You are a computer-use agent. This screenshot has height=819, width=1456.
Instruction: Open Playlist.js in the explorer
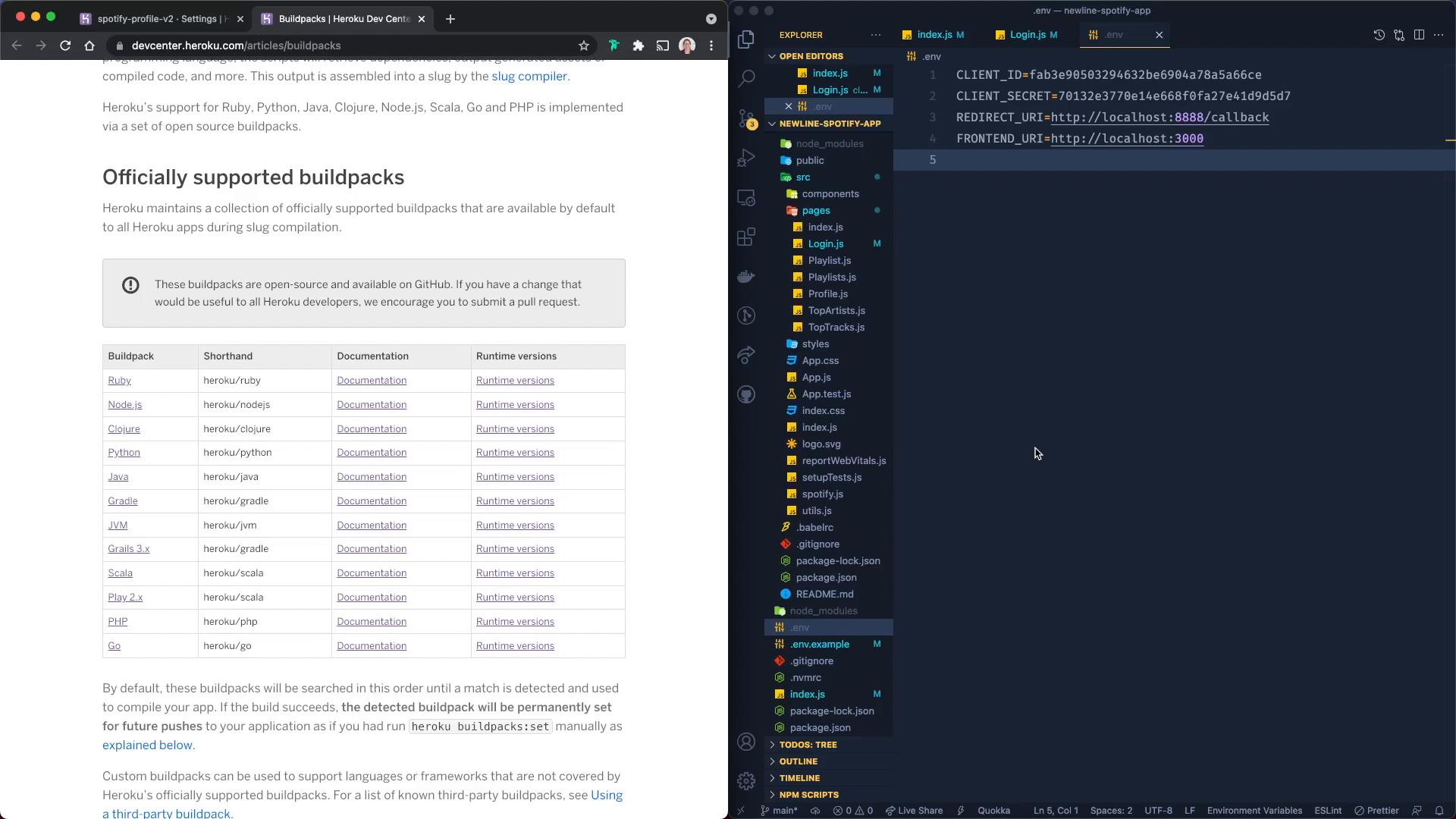tap(829, 260)
